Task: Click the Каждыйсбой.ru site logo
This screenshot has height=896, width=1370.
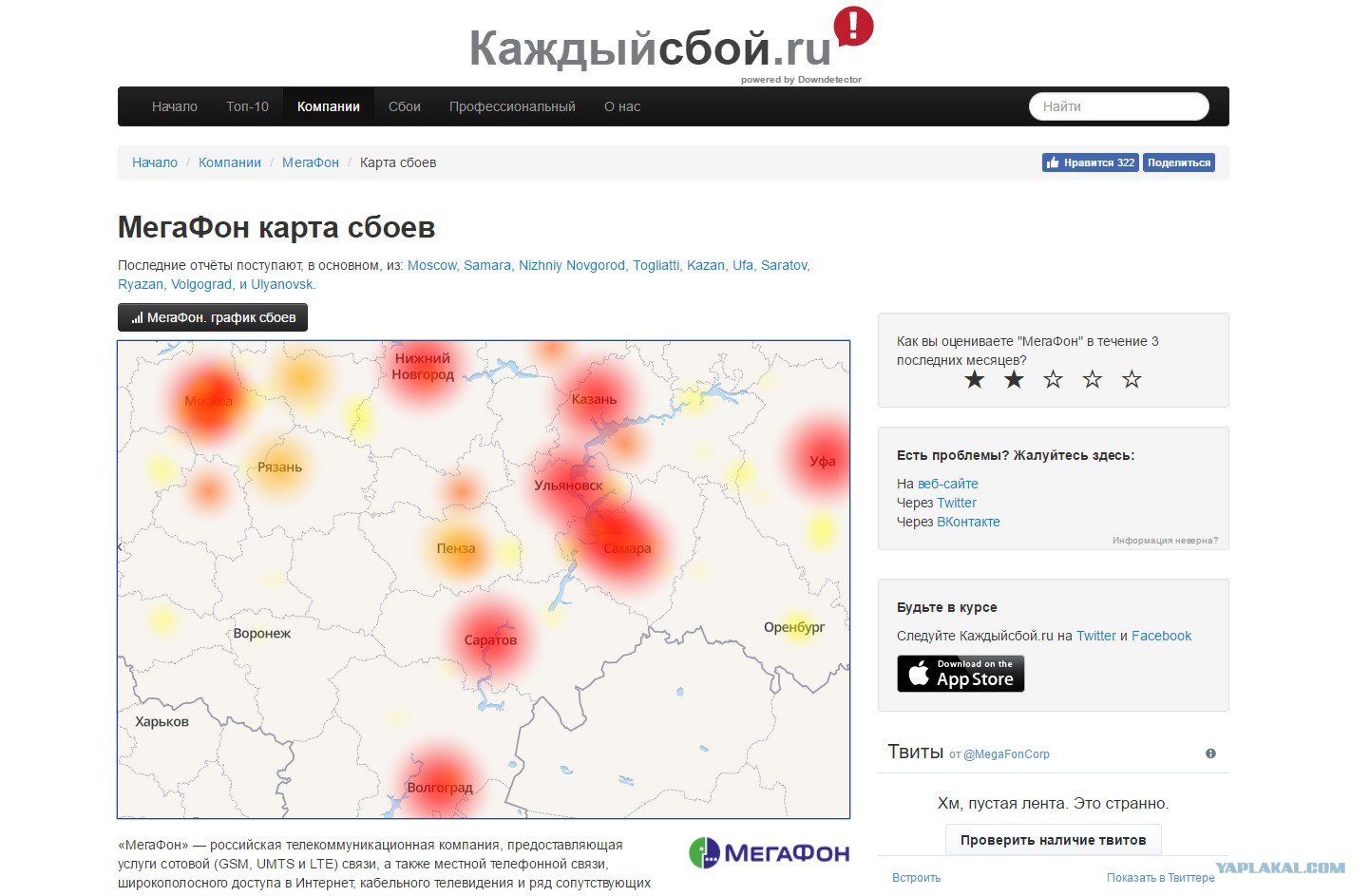Action: (671, 45)
